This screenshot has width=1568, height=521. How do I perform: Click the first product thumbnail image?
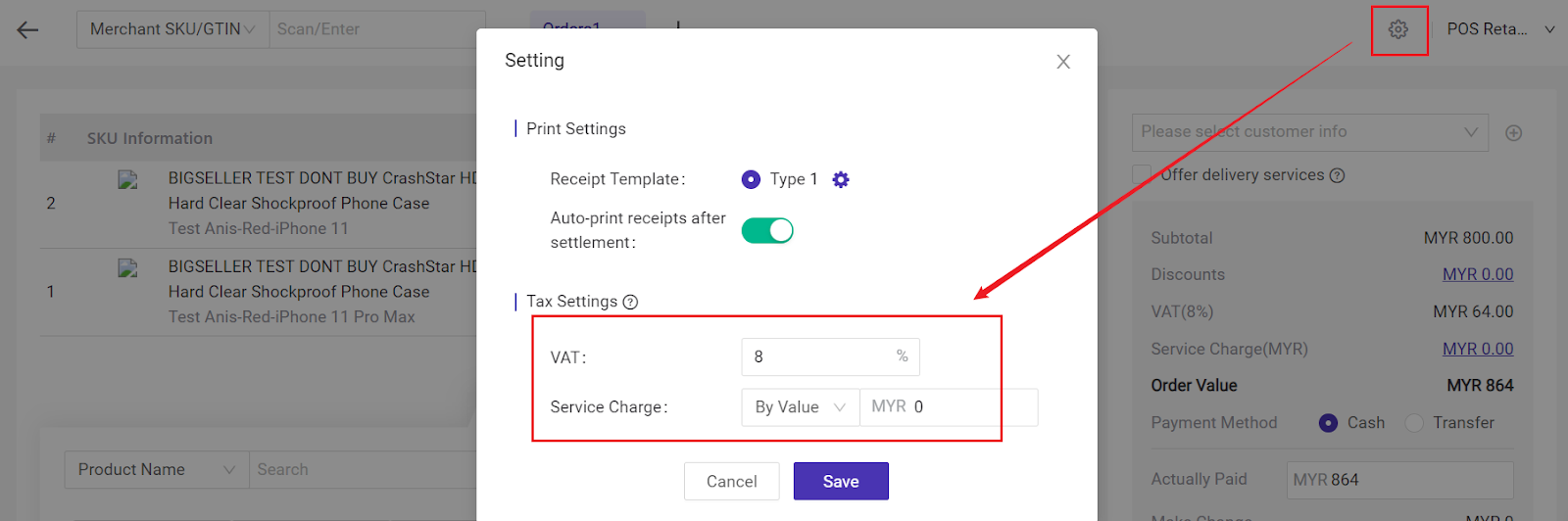tap(127, 180)
